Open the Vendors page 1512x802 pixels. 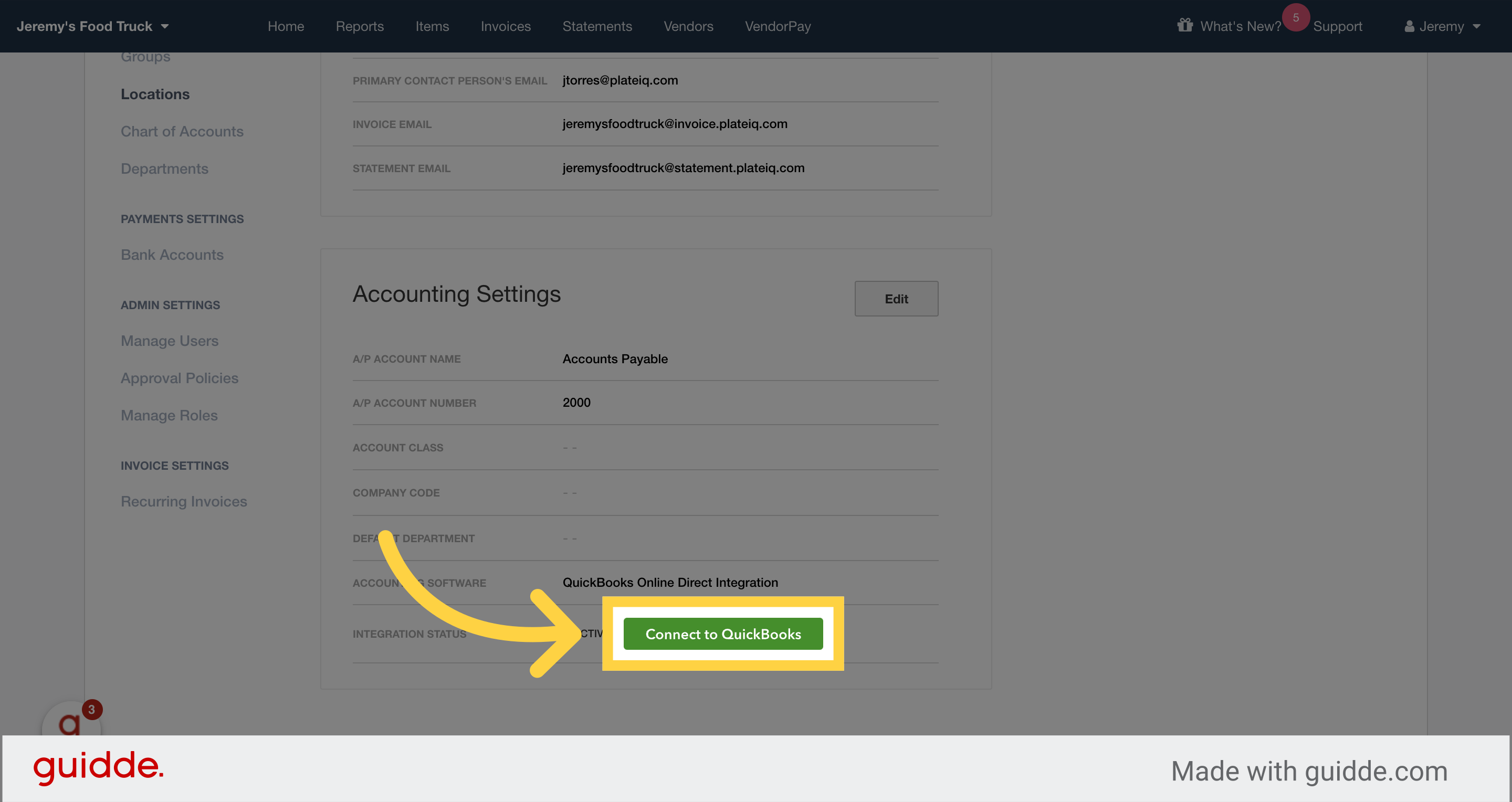688,26
